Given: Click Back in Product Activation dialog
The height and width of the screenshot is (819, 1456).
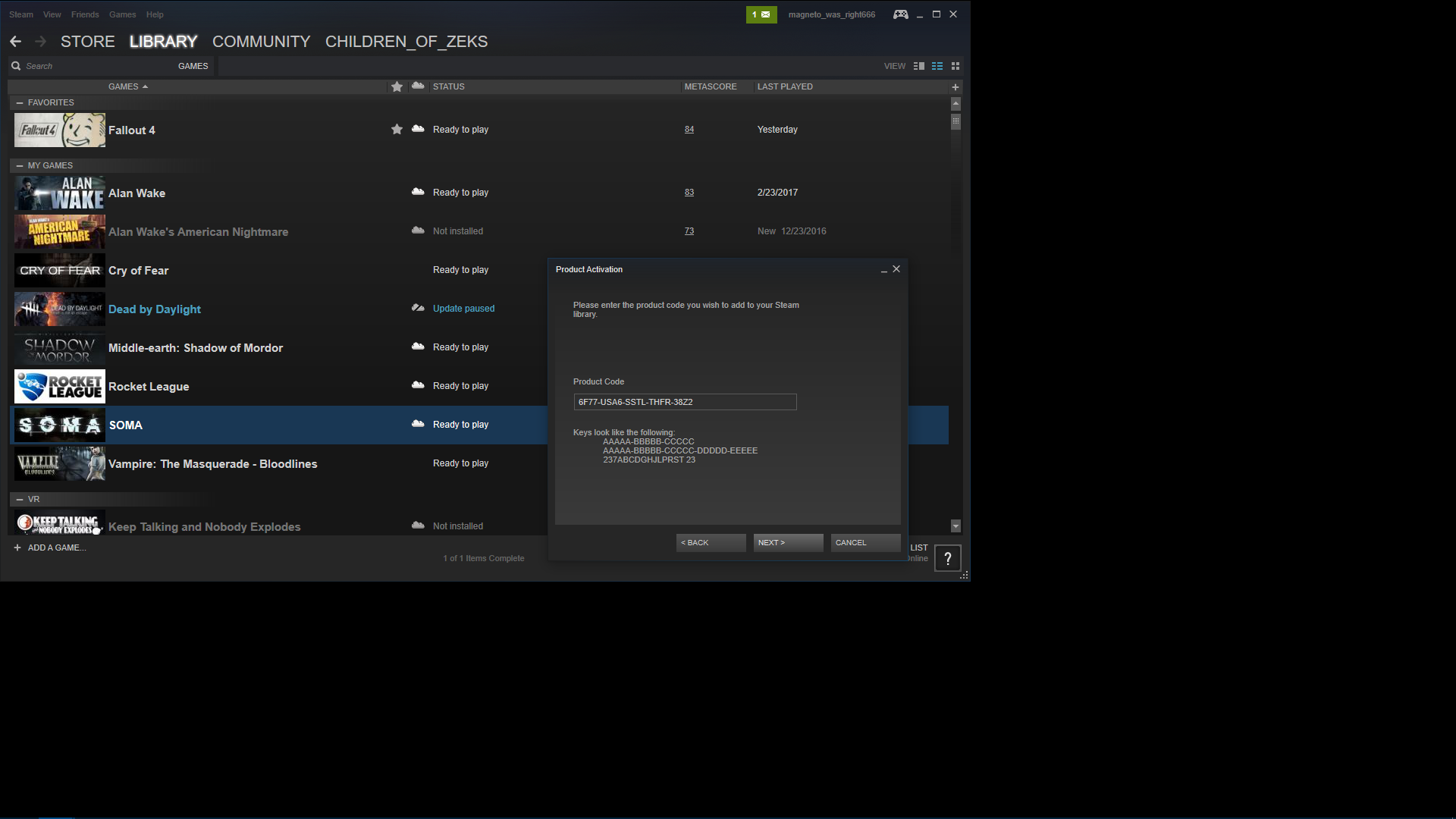Looking at the screenshot, I should point(711,543).
